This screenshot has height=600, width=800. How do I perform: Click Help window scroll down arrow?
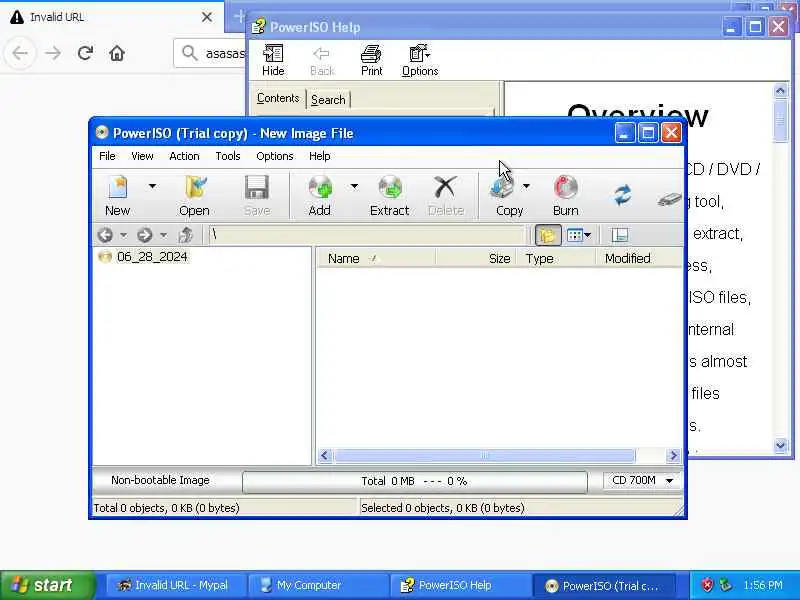[781, 445]
